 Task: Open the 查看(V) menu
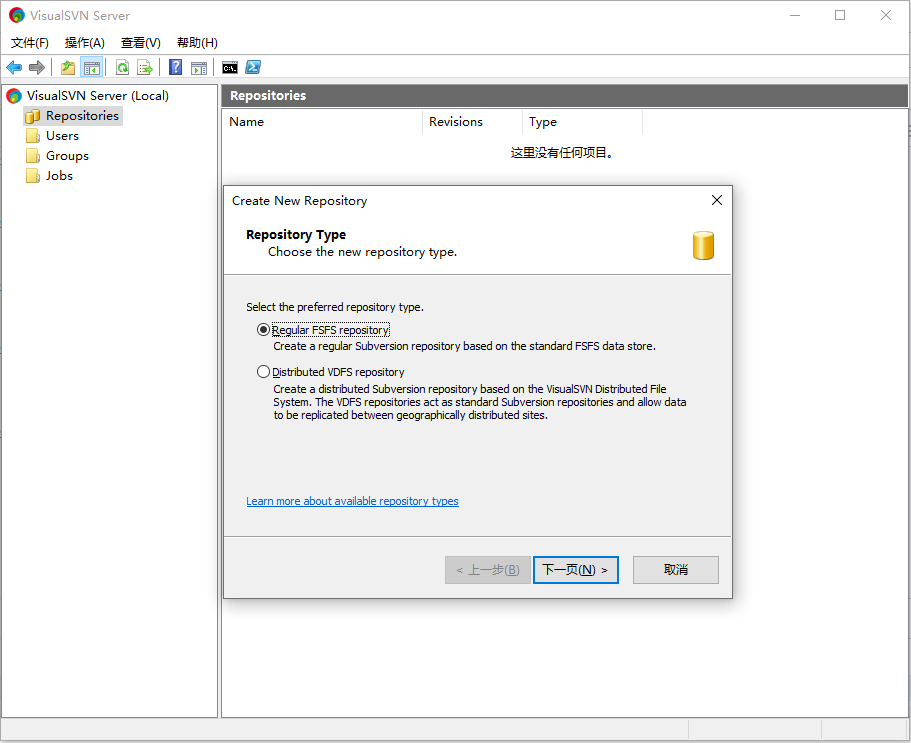pos(141,42)
